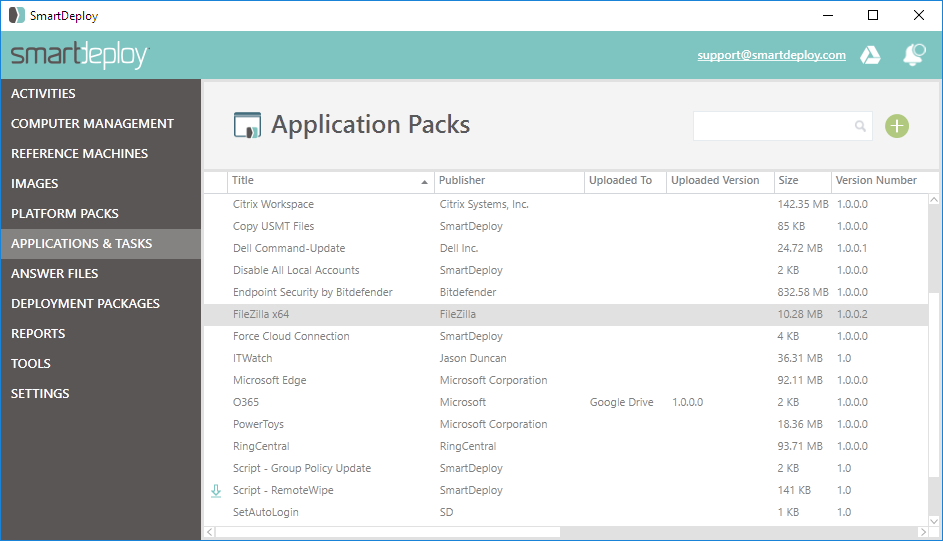Select Applications & Tasks in sidebar

(x=100, y=244)
